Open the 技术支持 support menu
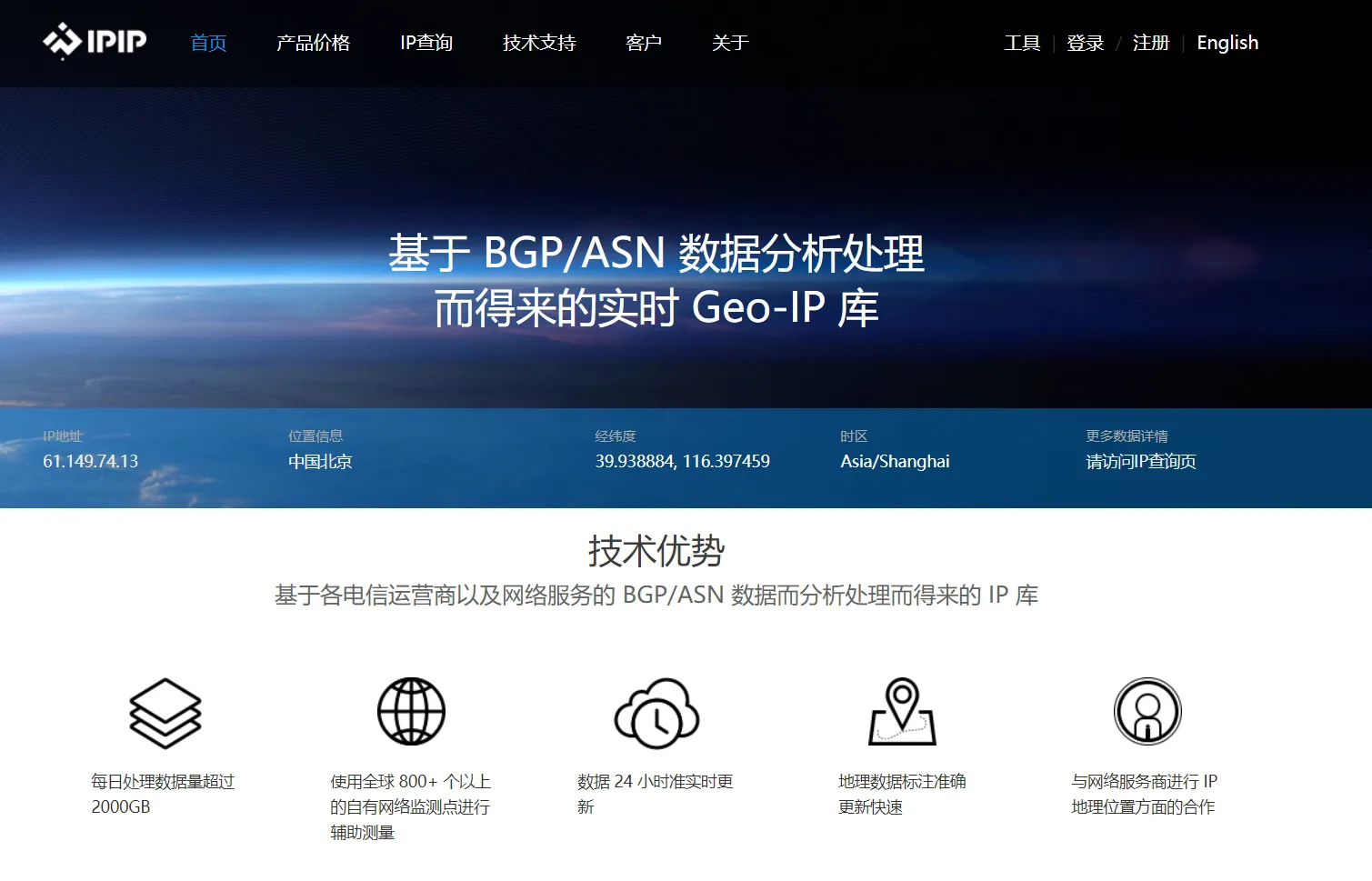 pyautogui.click(x=539, y=43)
